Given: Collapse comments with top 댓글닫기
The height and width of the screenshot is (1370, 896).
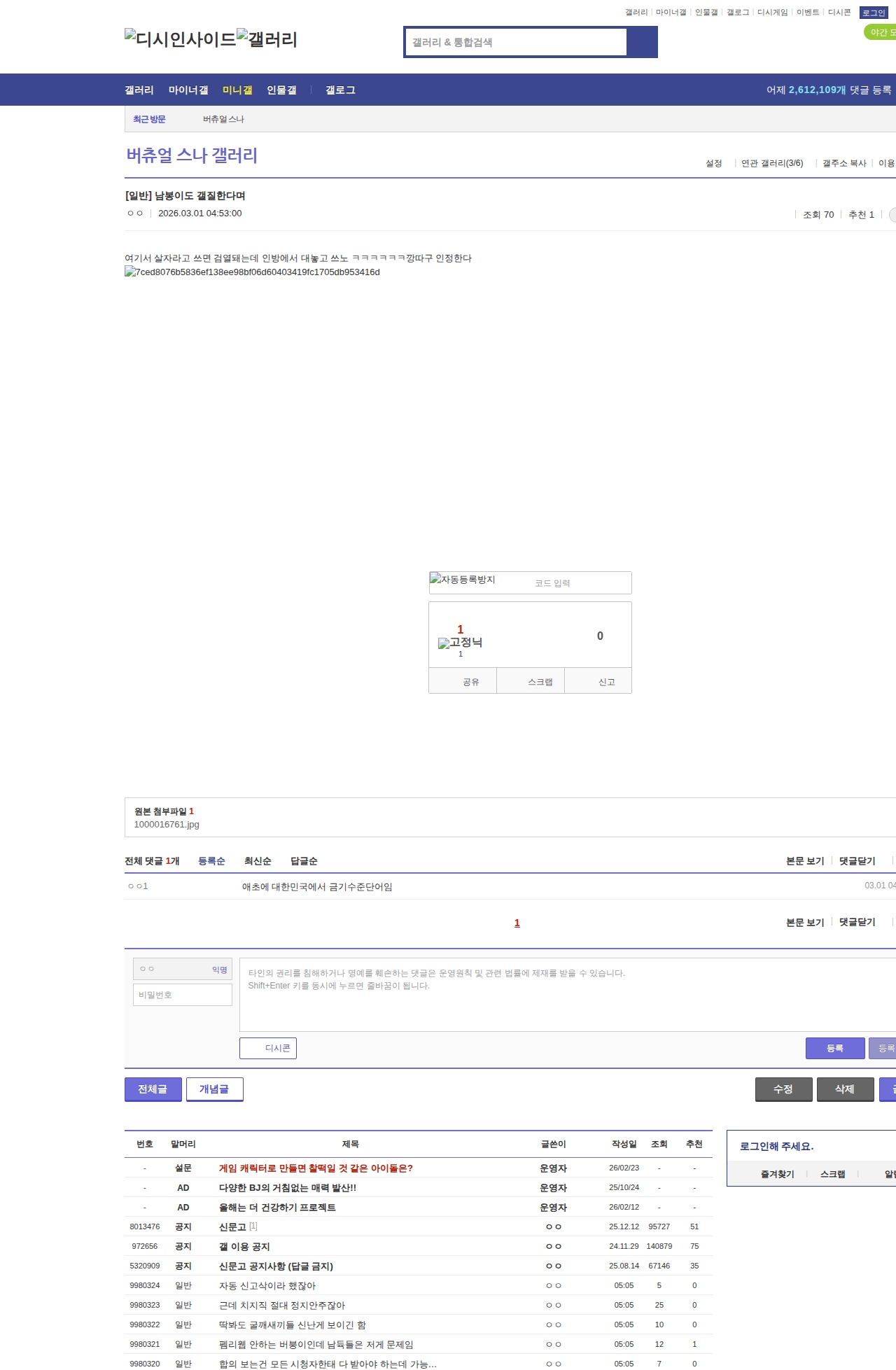Looking at the screenshot, I should (857, 861).
